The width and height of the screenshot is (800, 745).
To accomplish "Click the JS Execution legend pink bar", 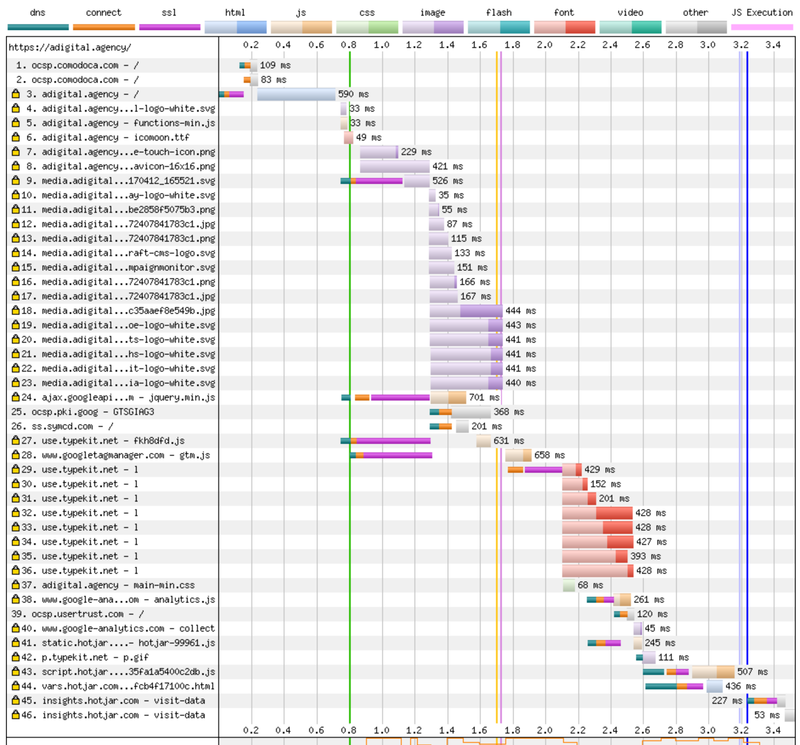I will coord(762,27).
